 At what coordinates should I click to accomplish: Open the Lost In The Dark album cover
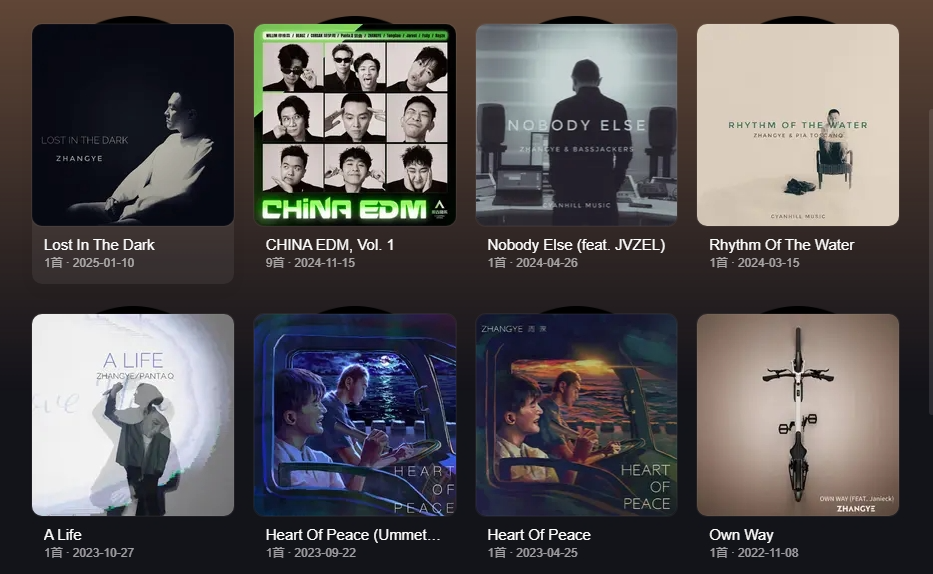click(x=133, y=125)
